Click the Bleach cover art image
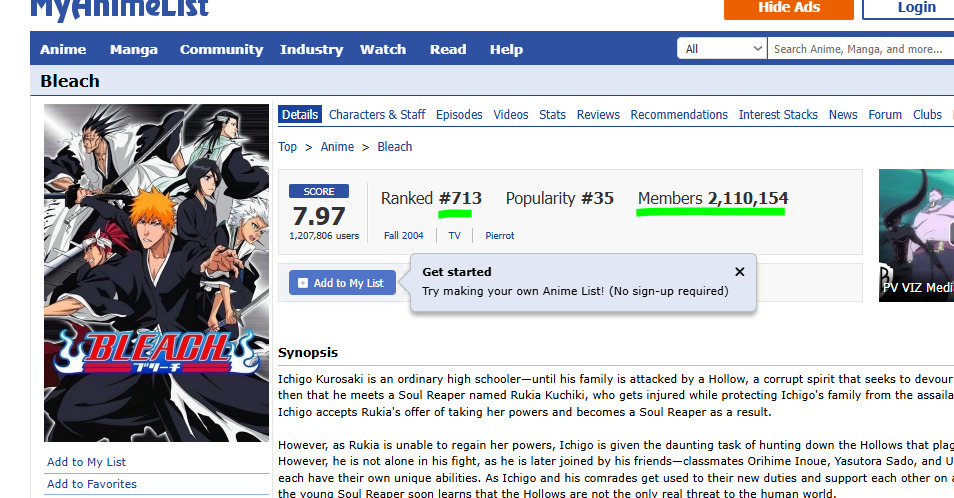 (x=156, y=272)
